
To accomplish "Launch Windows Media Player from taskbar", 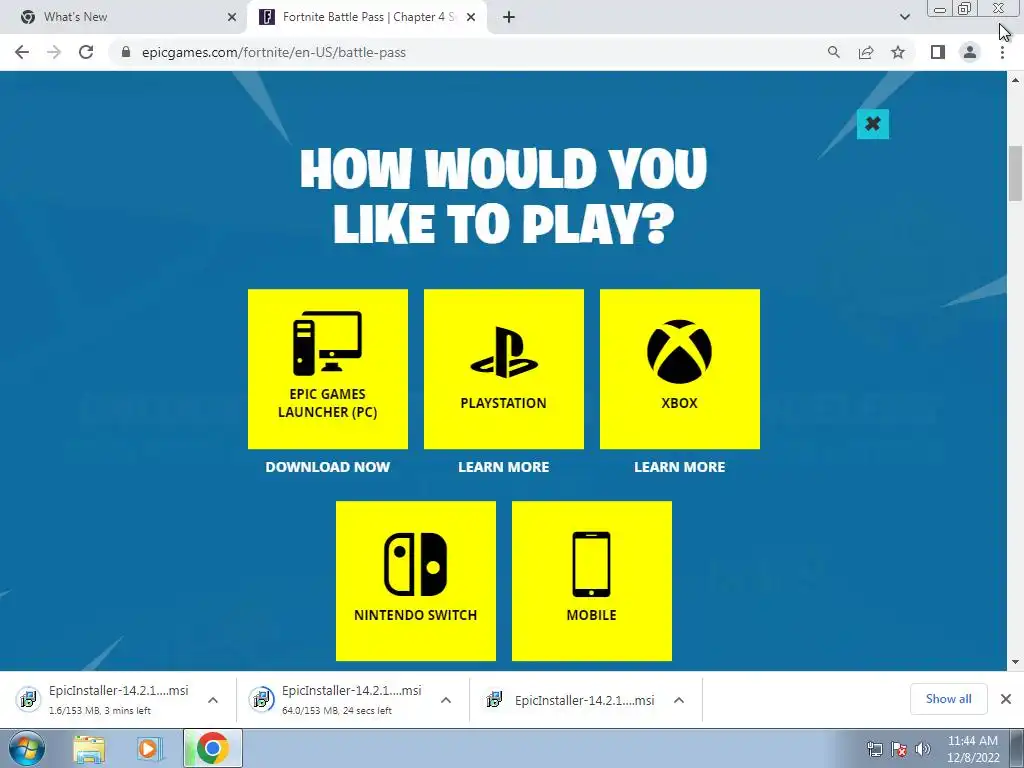I will pos(149,748).
